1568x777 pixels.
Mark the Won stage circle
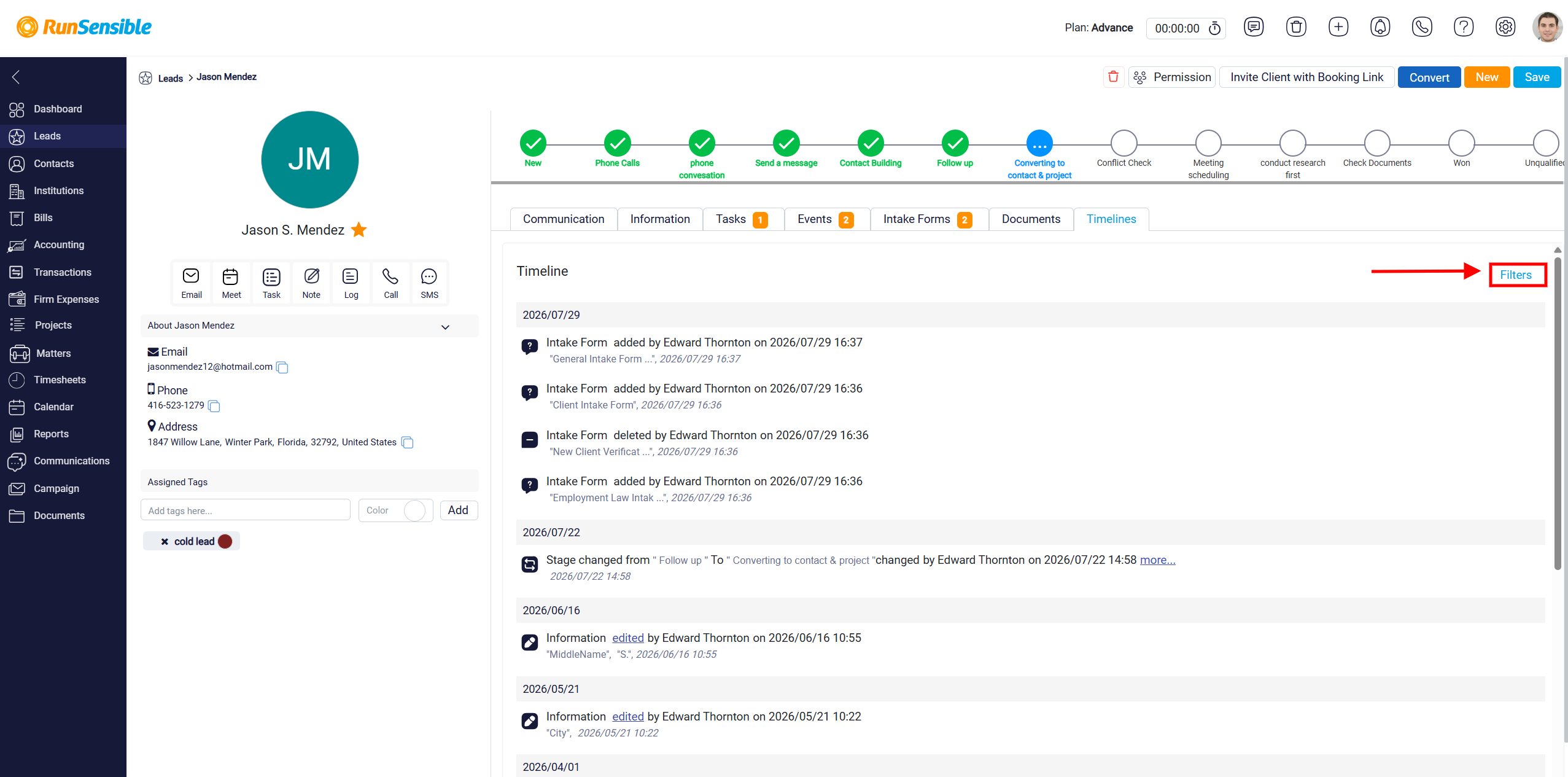pos(1461,143)
